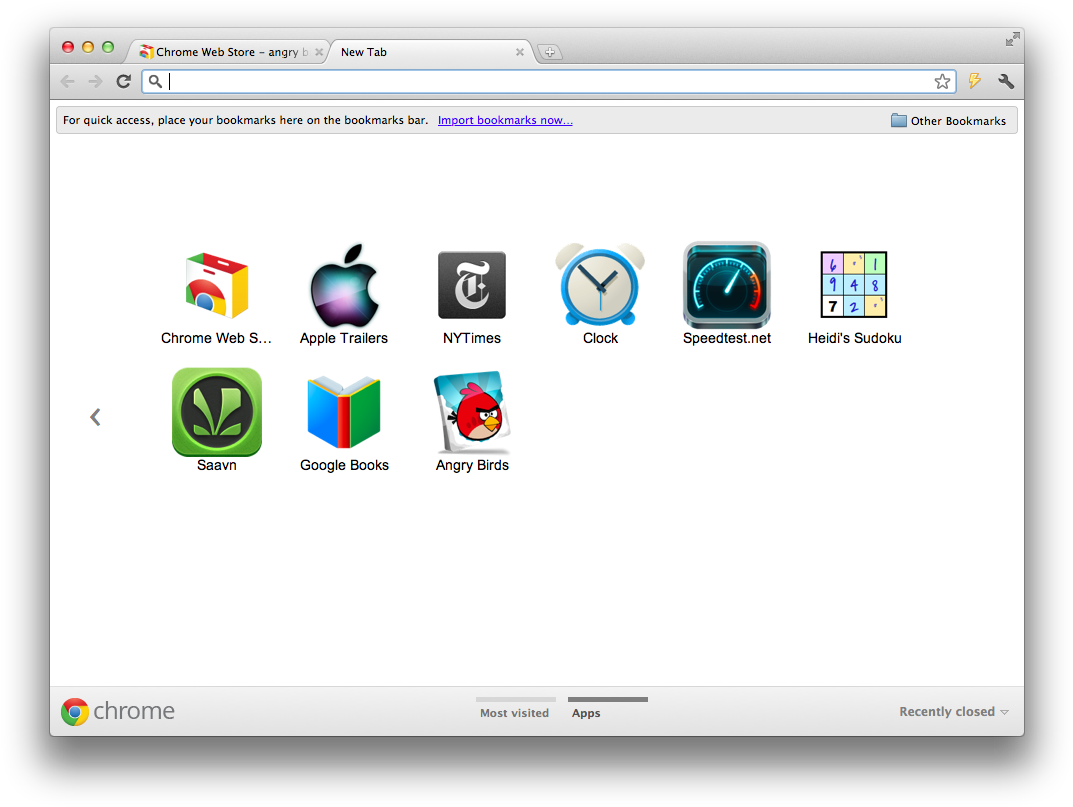This screenshot has height=807, width=1073.
Task: Launch Heidi's Sudoku
Action: pos(854,285)
